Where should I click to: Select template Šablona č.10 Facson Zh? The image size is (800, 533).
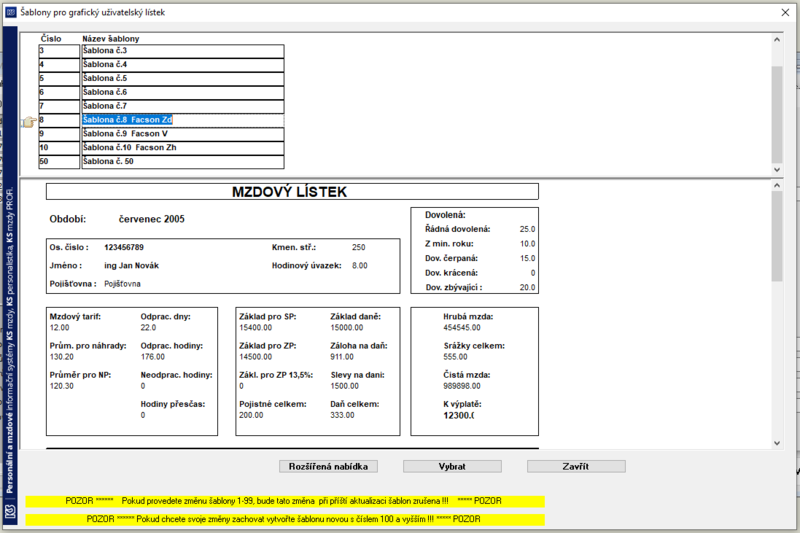click(x=183, y=147)
